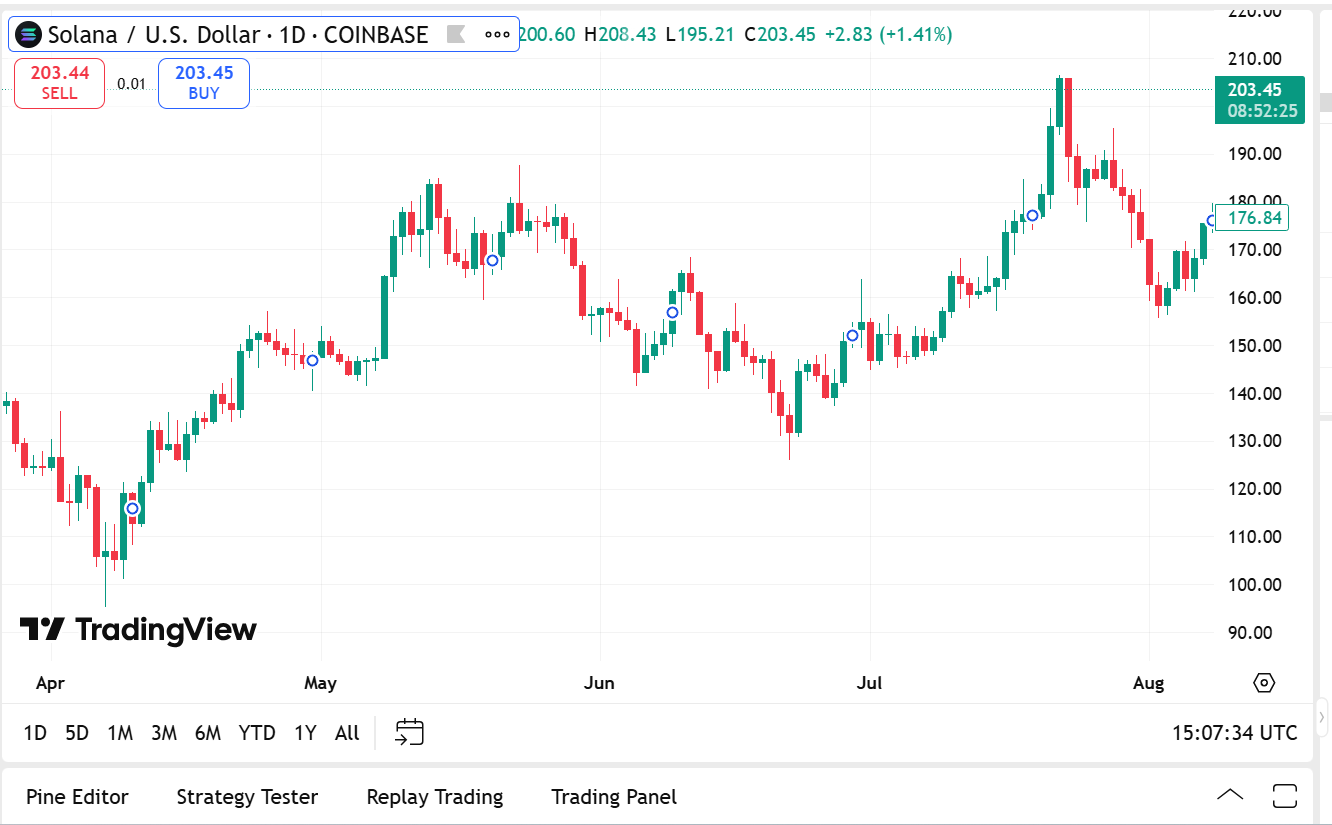Switch to All time range
This screenshot has height=825, width=1332.
[x=347, y=733]
